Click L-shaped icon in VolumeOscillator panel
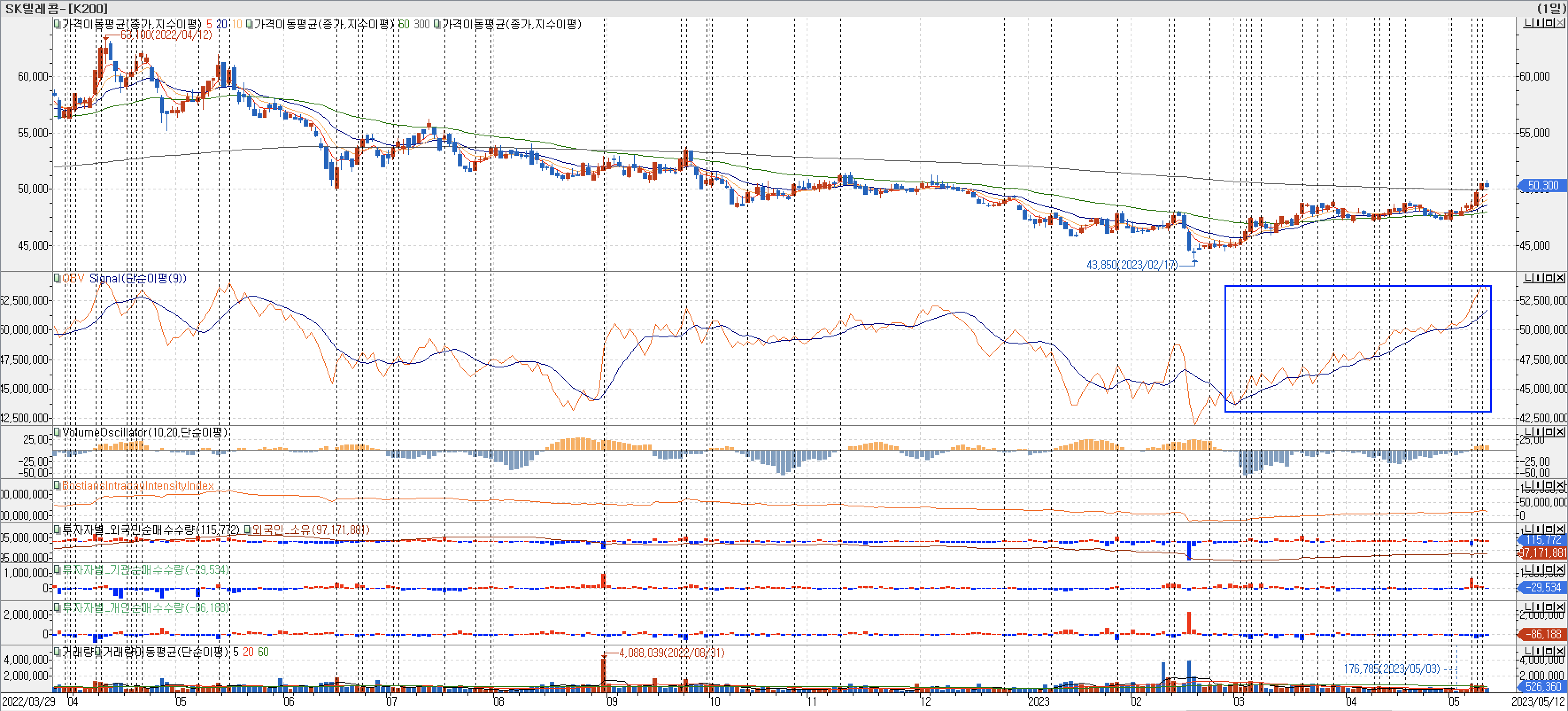1568x711 pixels. click(x=1529, y=432)
